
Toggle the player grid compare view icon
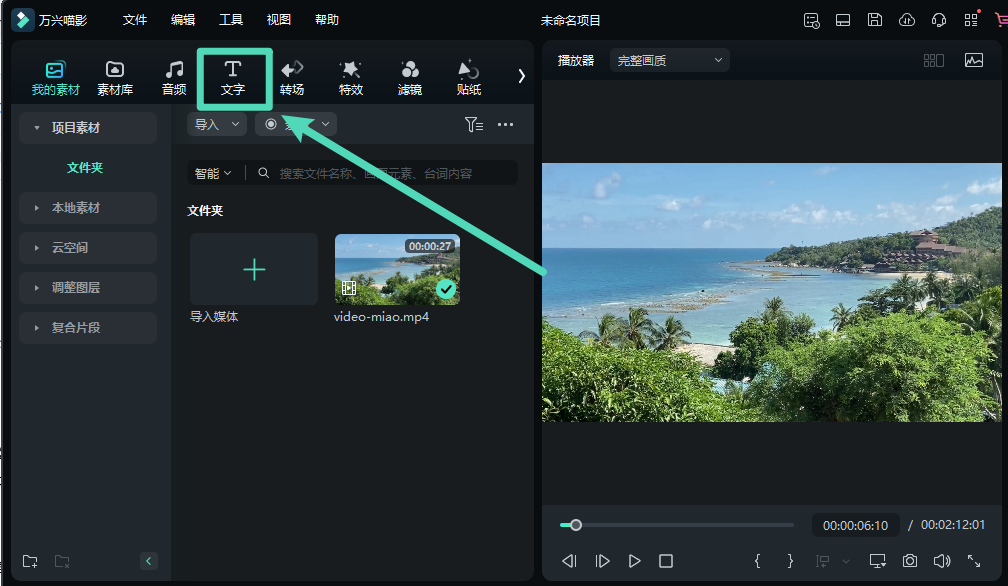coord(933,60)
